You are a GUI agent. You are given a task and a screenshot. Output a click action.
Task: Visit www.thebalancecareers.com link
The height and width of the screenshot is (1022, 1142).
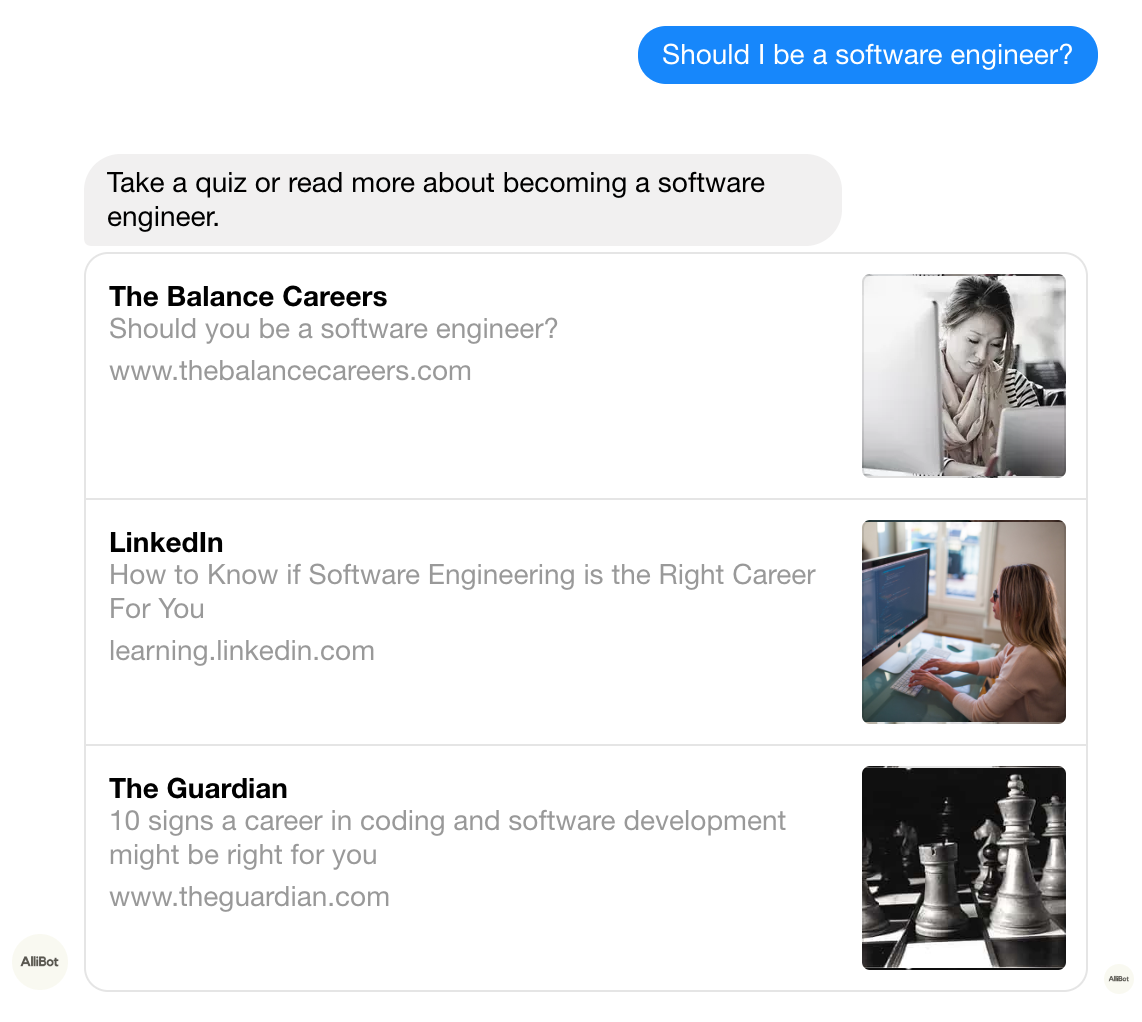(x=290, y=371)
